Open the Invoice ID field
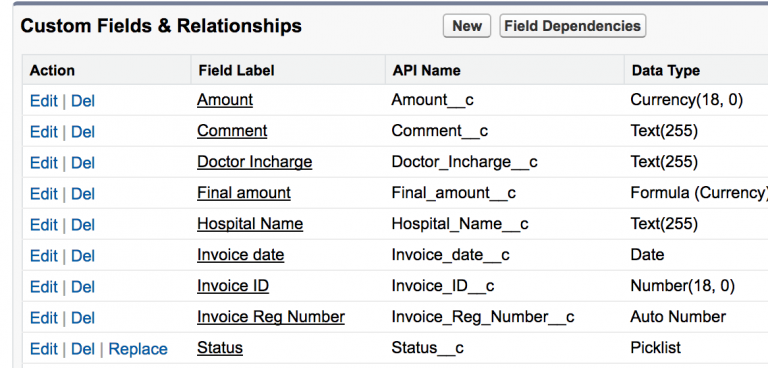The width and height of the screenshot is (768, 368). (x=233, y=286)
